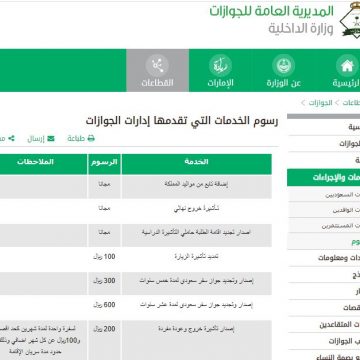This screenshot has height=360, width=360.
Task: Go to the home house icon
Action: (x=347, y=66)
